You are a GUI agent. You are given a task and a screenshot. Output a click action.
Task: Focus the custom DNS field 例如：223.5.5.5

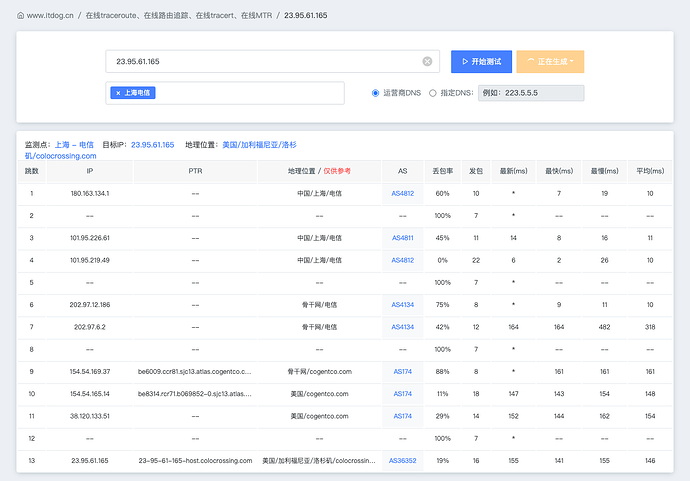[531, 93]
